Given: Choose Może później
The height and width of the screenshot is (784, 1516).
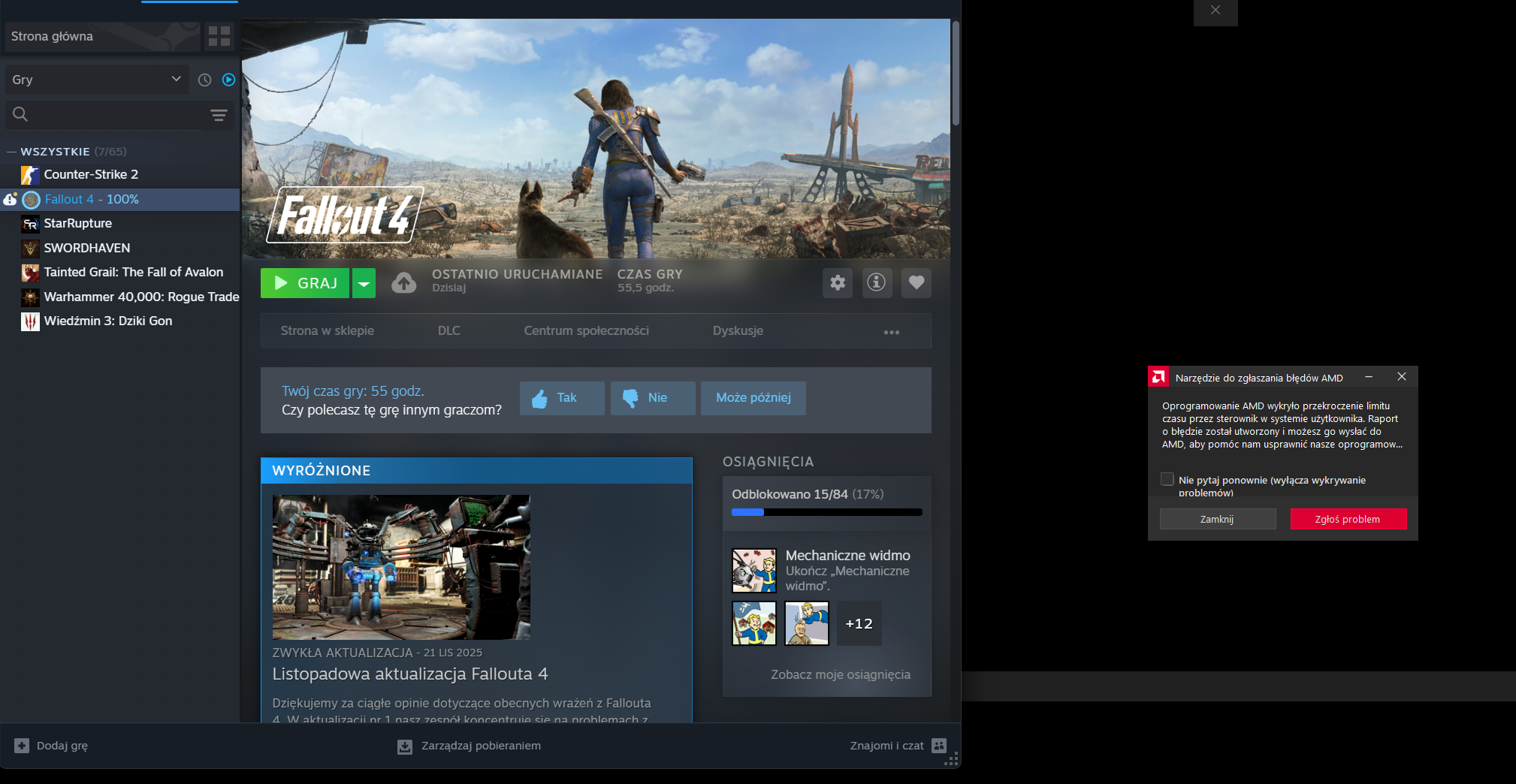Looking at the screenshot, I should tap(753, 398).
